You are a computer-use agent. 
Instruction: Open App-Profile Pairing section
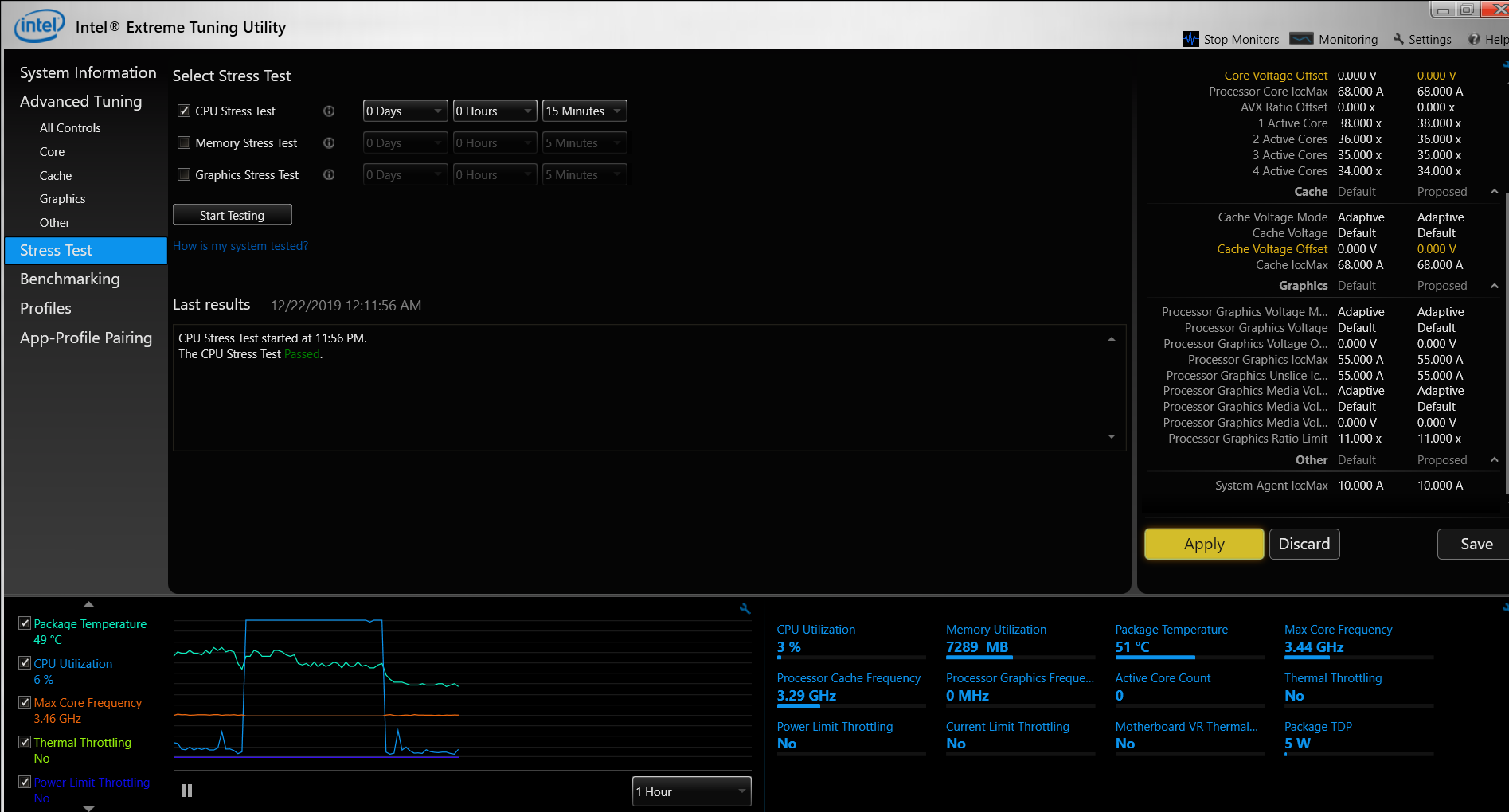pyautogui.click(x=86, y=338)
